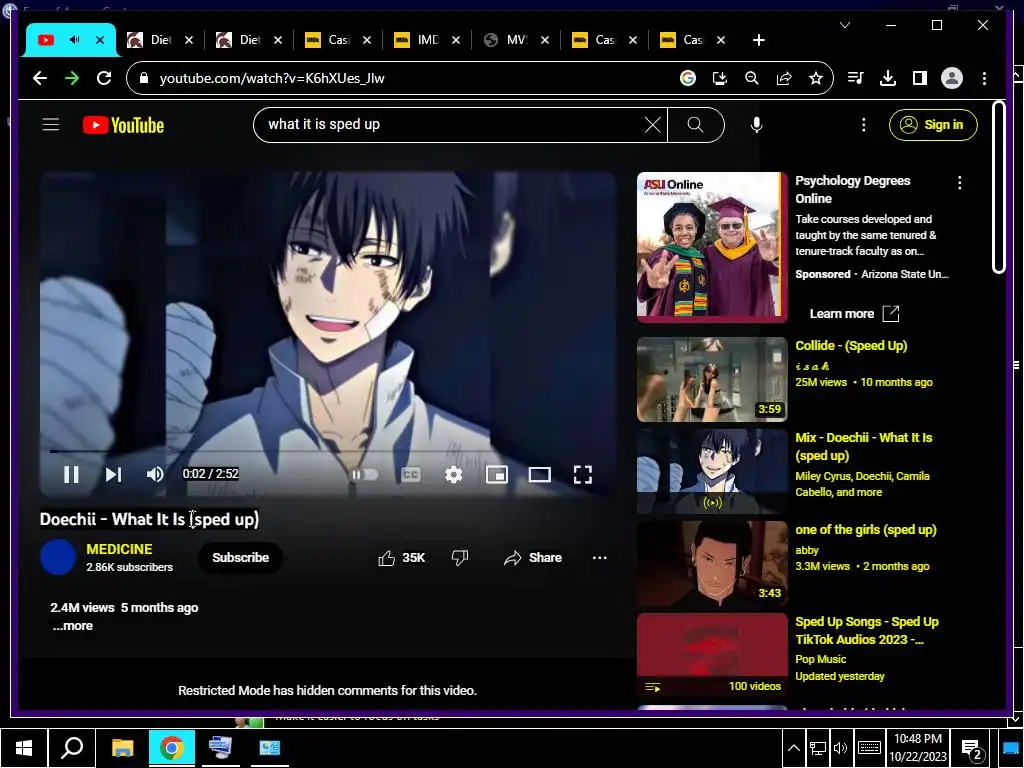1024x768 pixels.
Task: Open more actions under the video
Action: click(600, 558)
